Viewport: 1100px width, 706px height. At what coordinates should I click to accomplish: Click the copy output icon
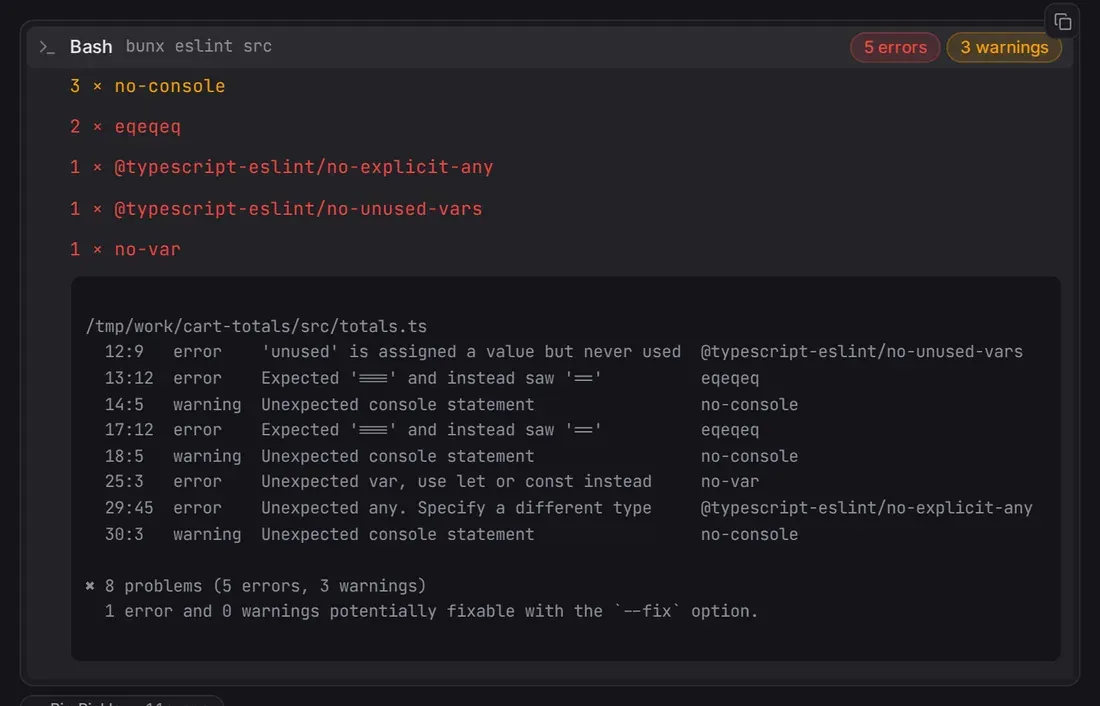[x=1062, y=22]
